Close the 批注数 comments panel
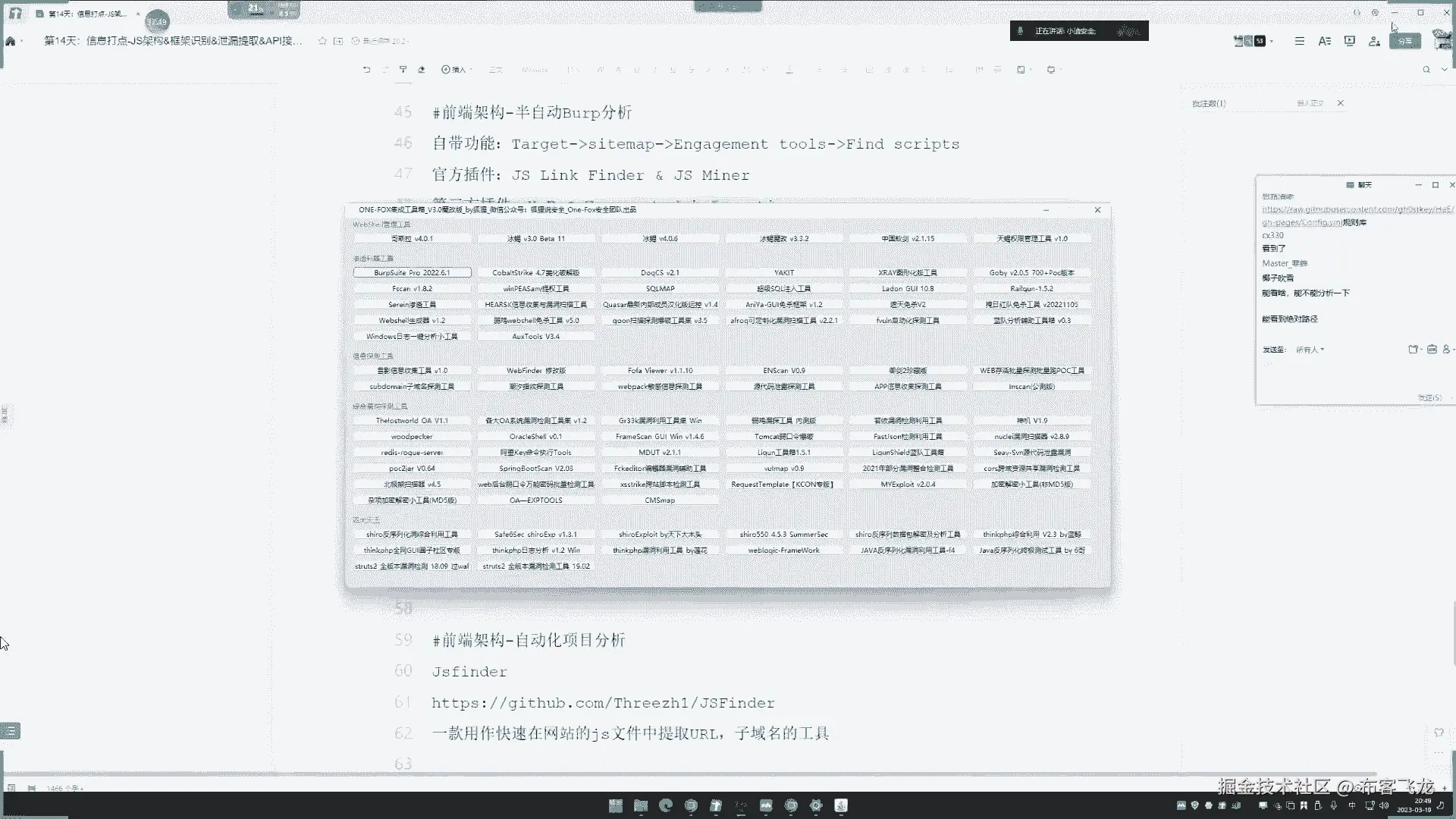 click(x=1340, y=103)
